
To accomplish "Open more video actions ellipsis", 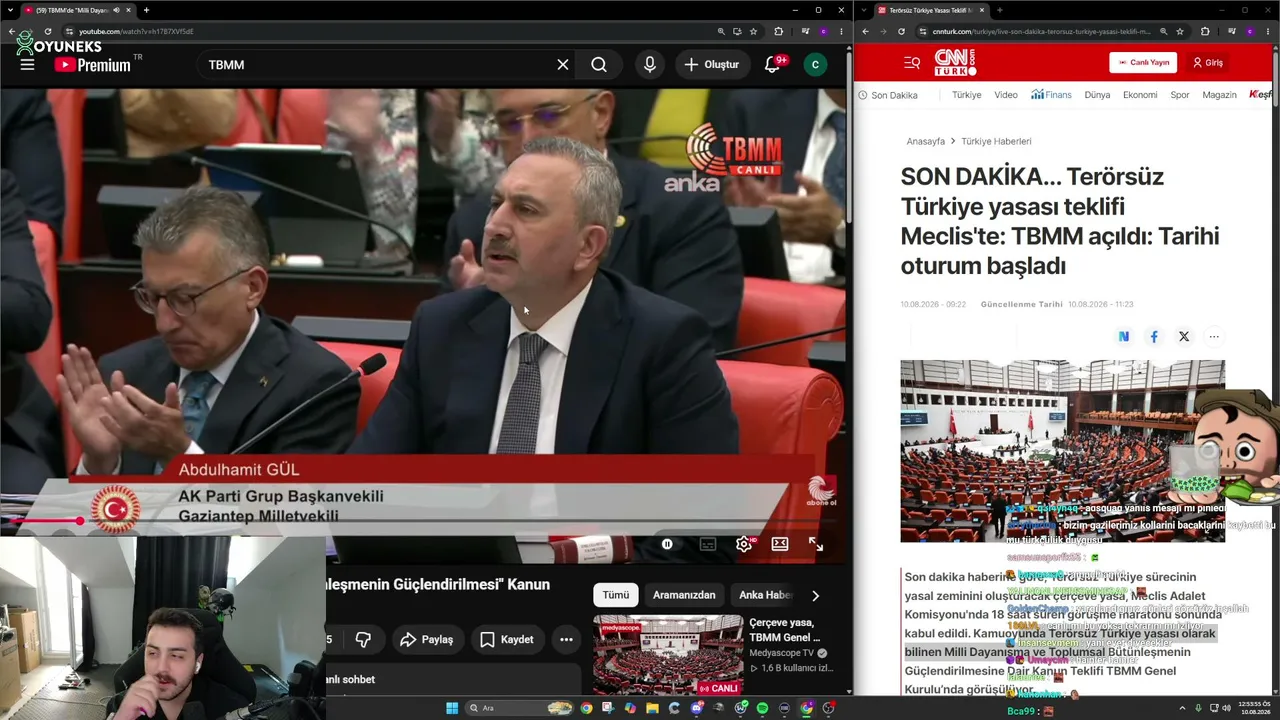I will click(x=566, y=639).
